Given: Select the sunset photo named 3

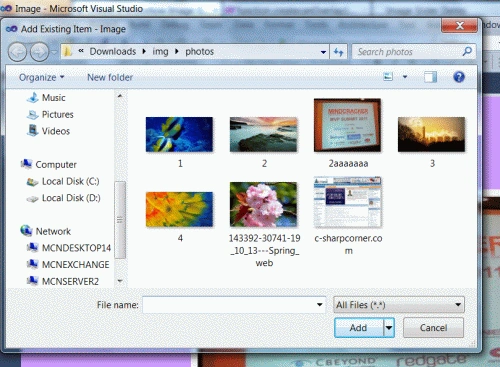Looking at the screenshot, I should pos(431,134).
